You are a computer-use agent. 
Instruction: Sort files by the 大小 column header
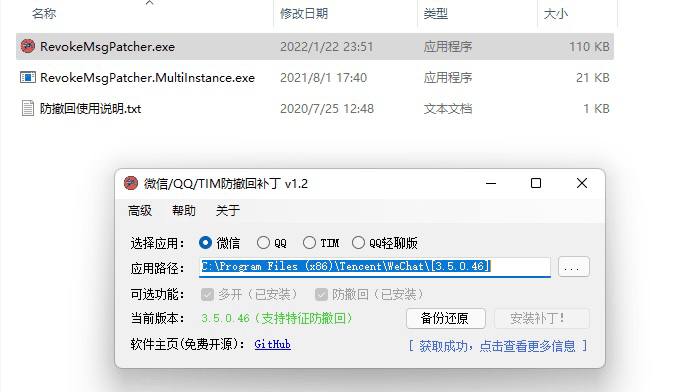click(x=556, y=14)
